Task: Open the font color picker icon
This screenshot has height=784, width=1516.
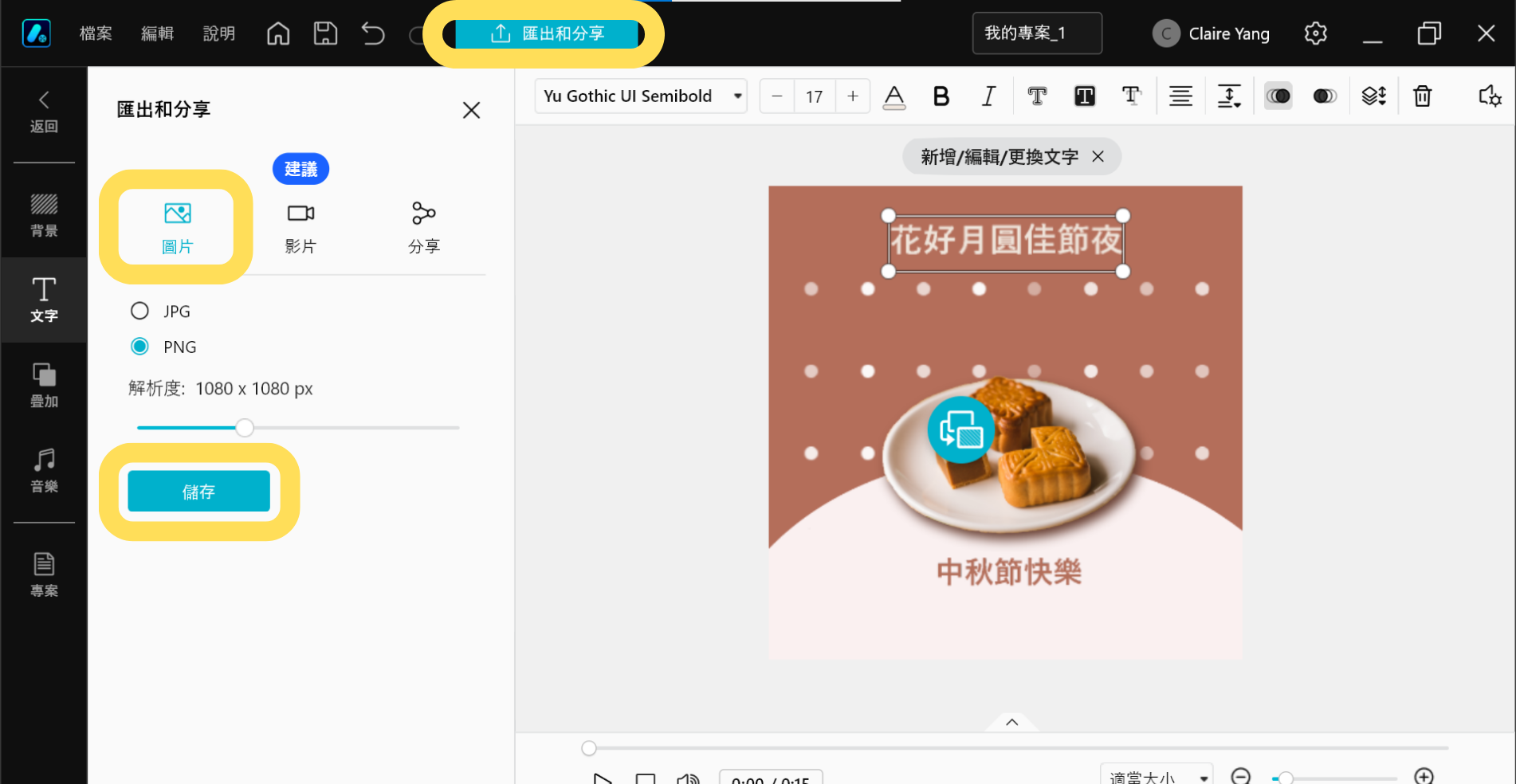Action: click(894, 96)
